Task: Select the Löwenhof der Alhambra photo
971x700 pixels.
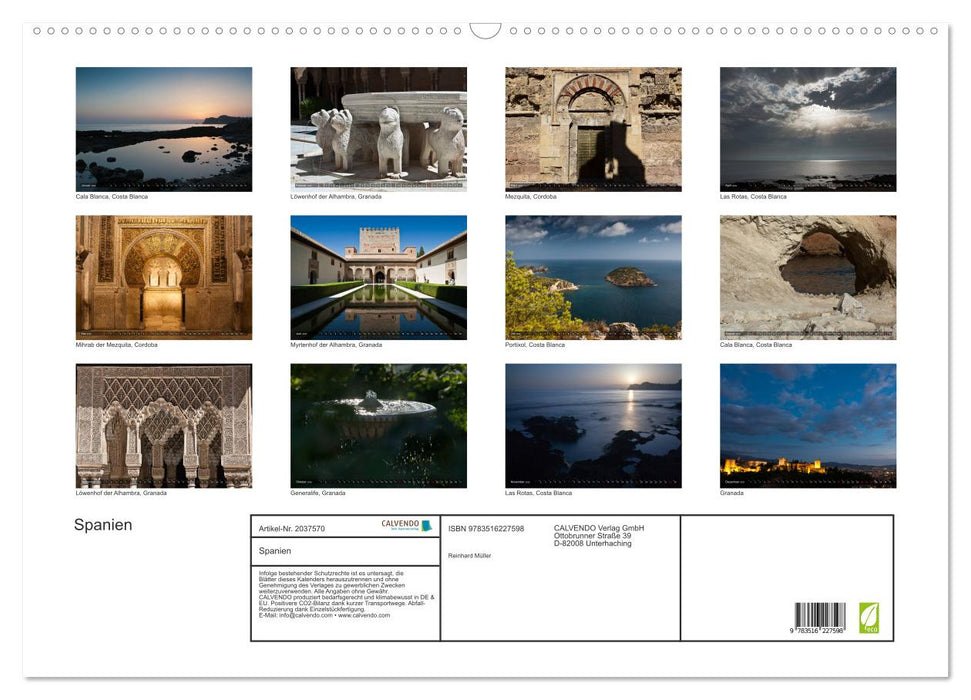Action: [379, 128]
